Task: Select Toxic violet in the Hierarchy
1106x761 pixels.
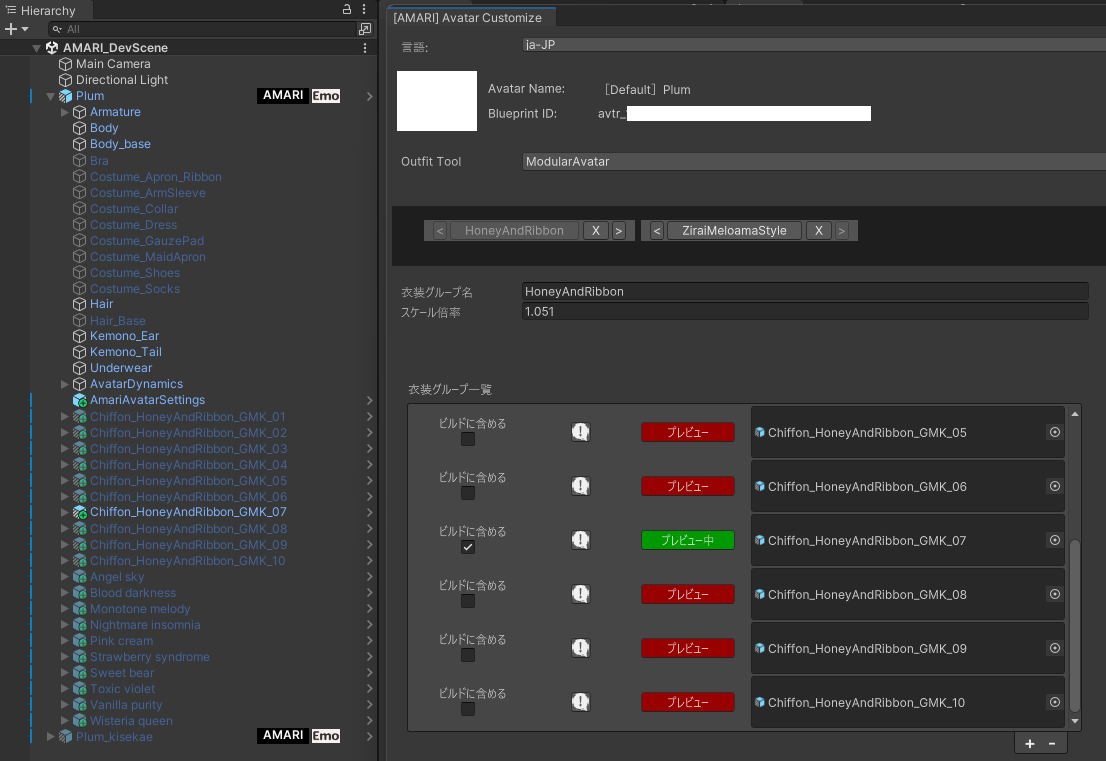Action: pyautogui.click(x=122, y=689)
